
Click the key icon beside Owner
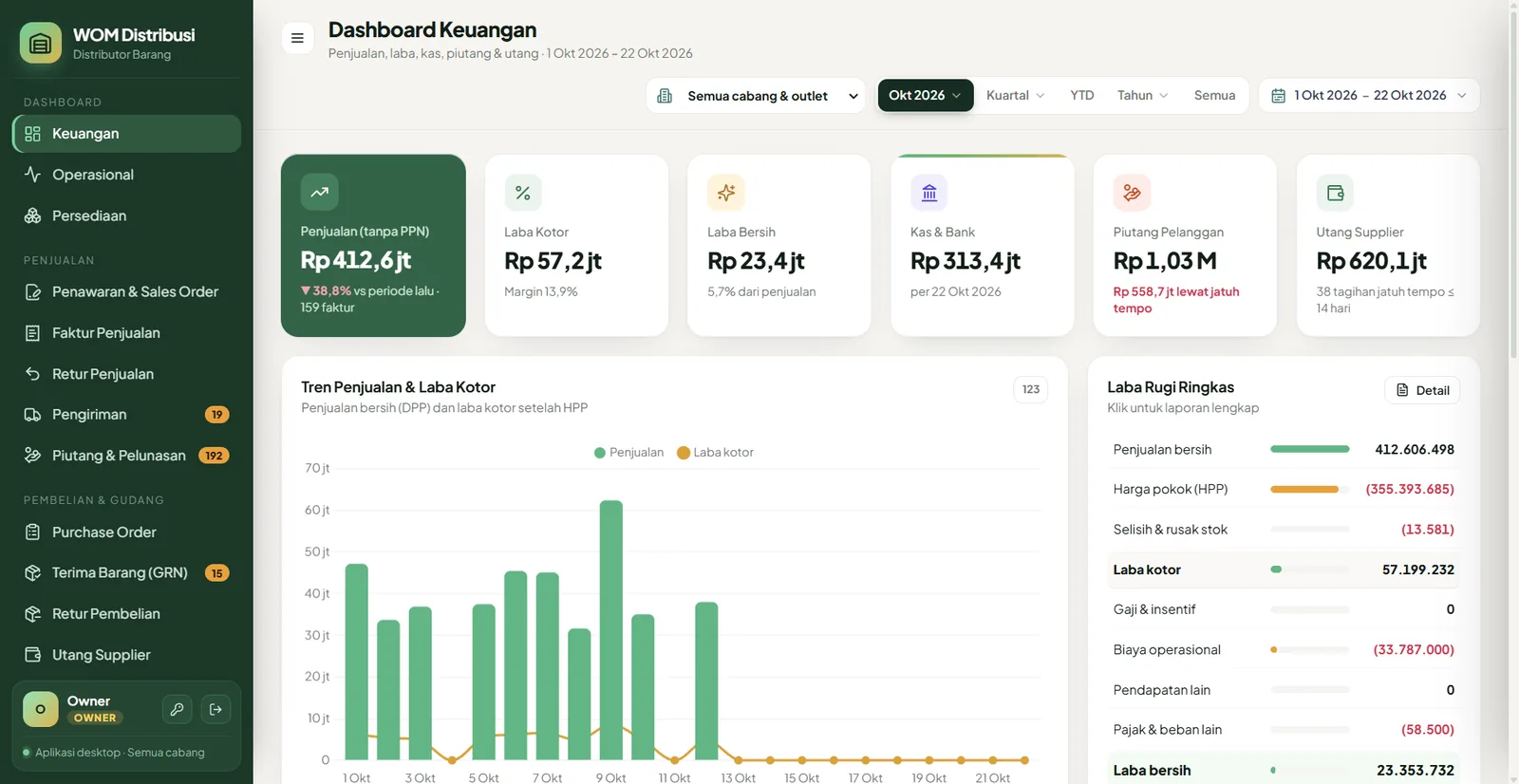[x=177, y=709]
